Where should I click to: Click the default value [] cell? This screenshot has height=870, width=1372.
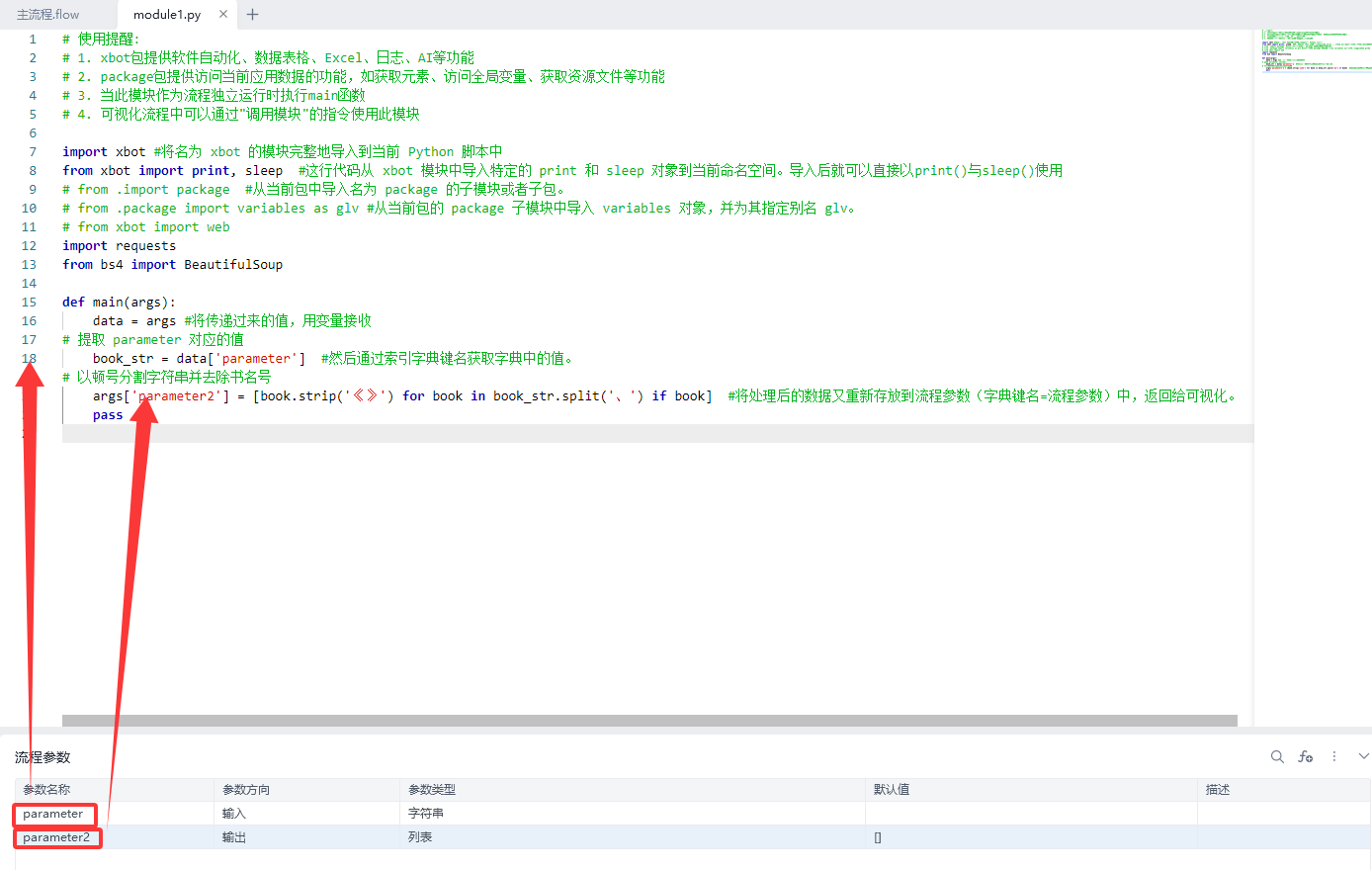(878, 837)
